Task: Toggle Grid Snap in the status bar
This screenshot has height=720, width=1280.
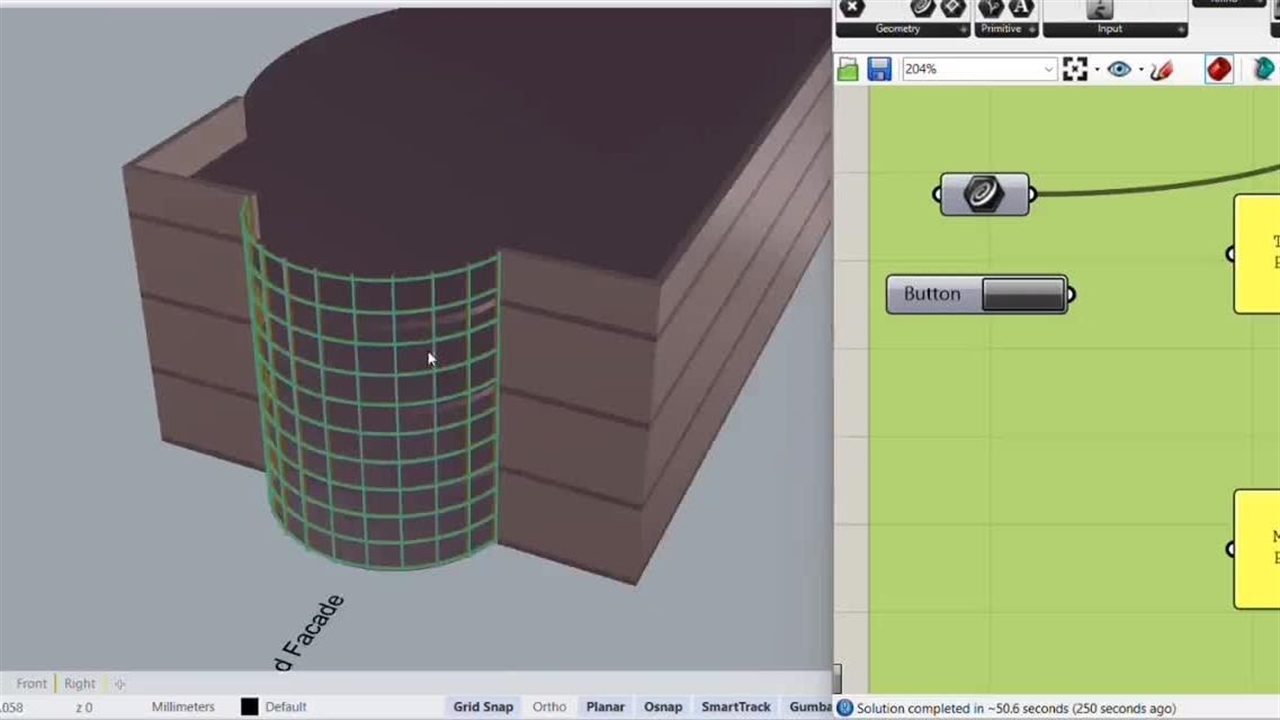Action: click(483, 707)
